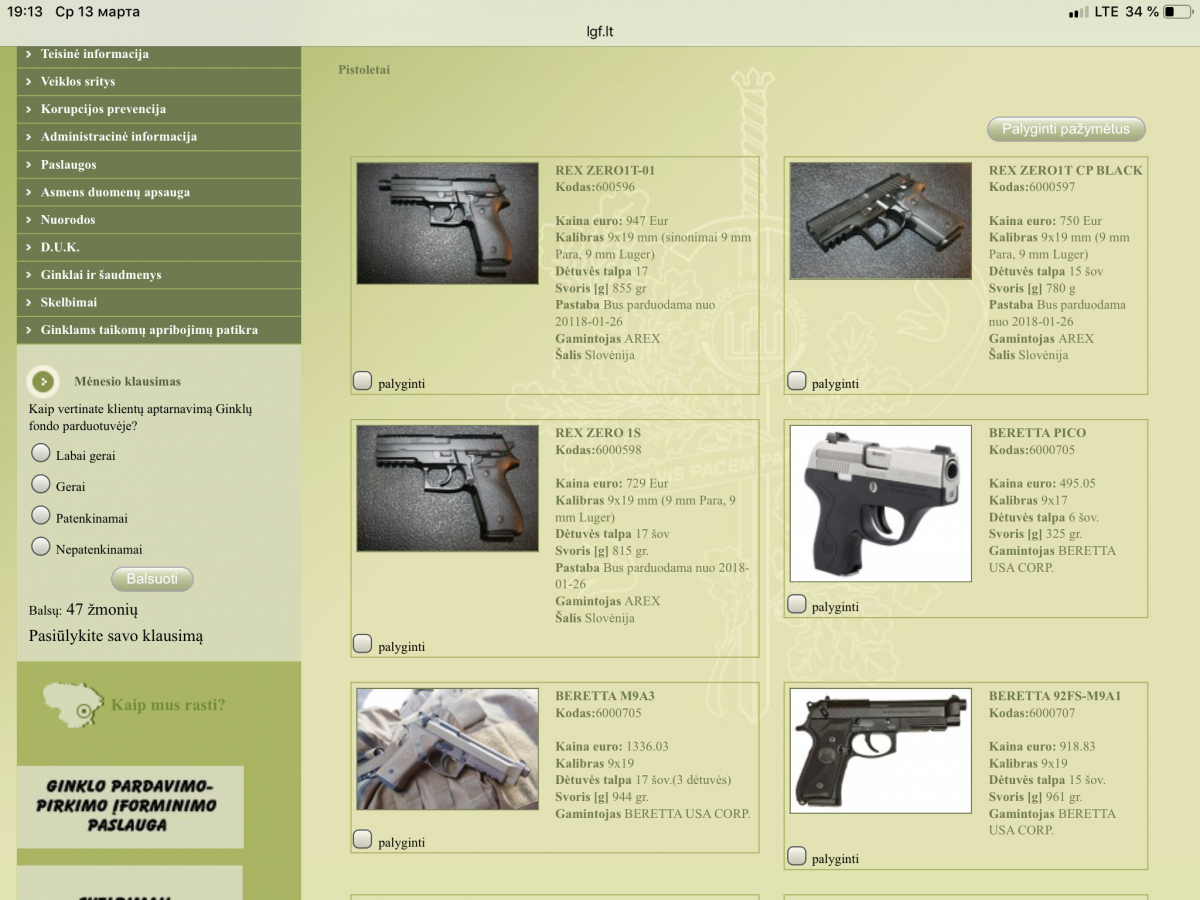Select the Gerai radio option
Image resolution: width=1200 pixels, height=900 pixels.
(41, 484)
